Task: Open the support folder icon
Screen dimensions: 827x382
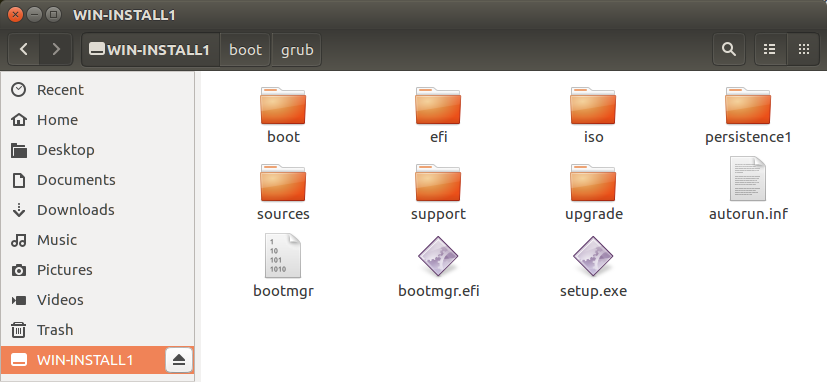Action: 438,183
